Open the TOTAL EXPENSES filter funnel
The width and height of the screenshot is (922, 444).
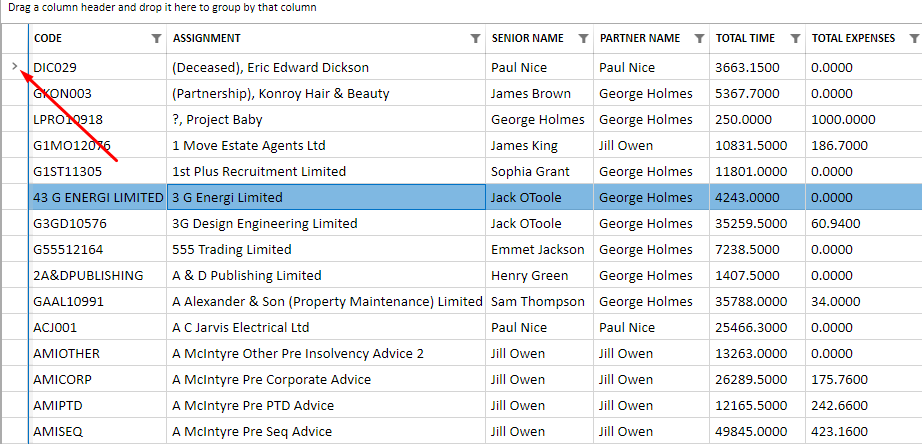pyautogui.click(x=914, y=39)
